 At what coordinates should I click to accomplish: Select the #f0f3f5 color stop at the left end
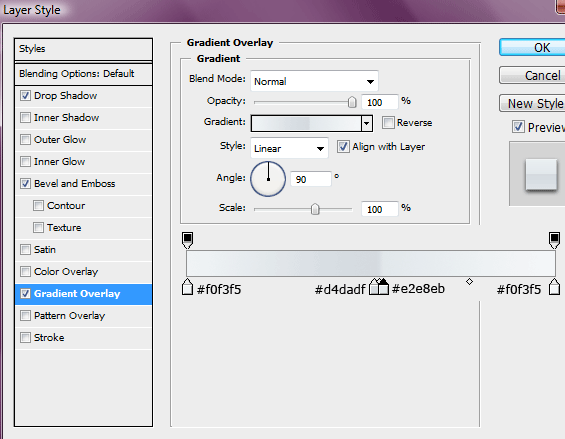pos(187,287)
